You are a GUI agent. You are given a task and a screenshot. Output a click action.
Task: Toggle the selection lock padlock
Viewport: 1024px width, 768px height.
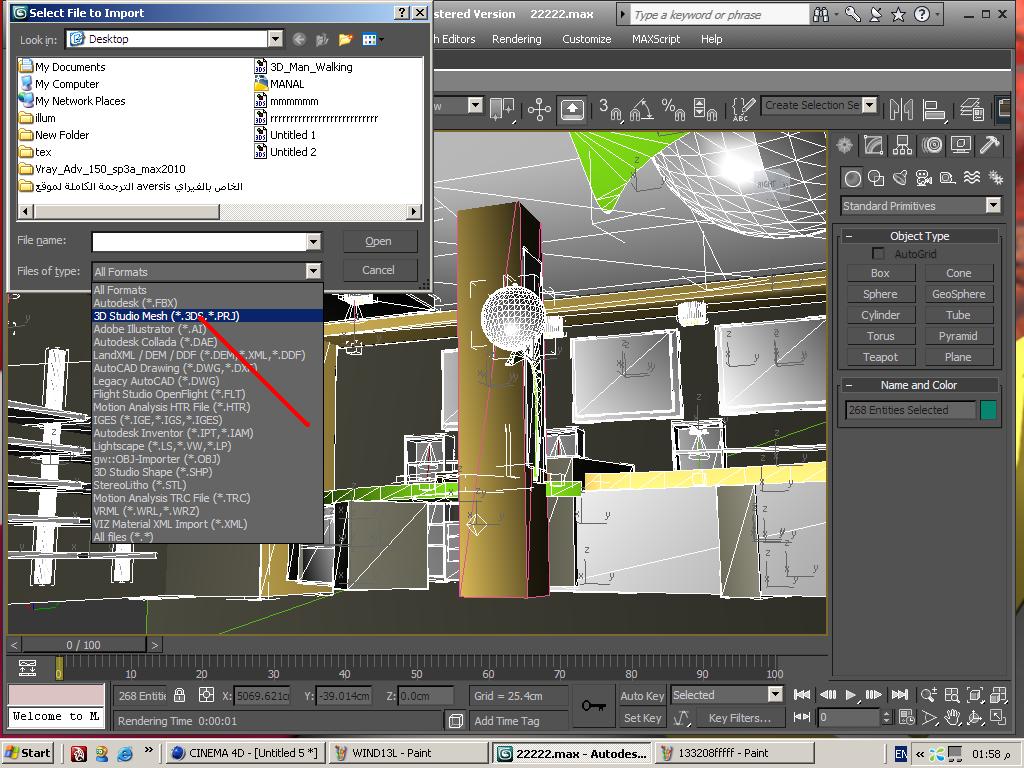(180, 696)
